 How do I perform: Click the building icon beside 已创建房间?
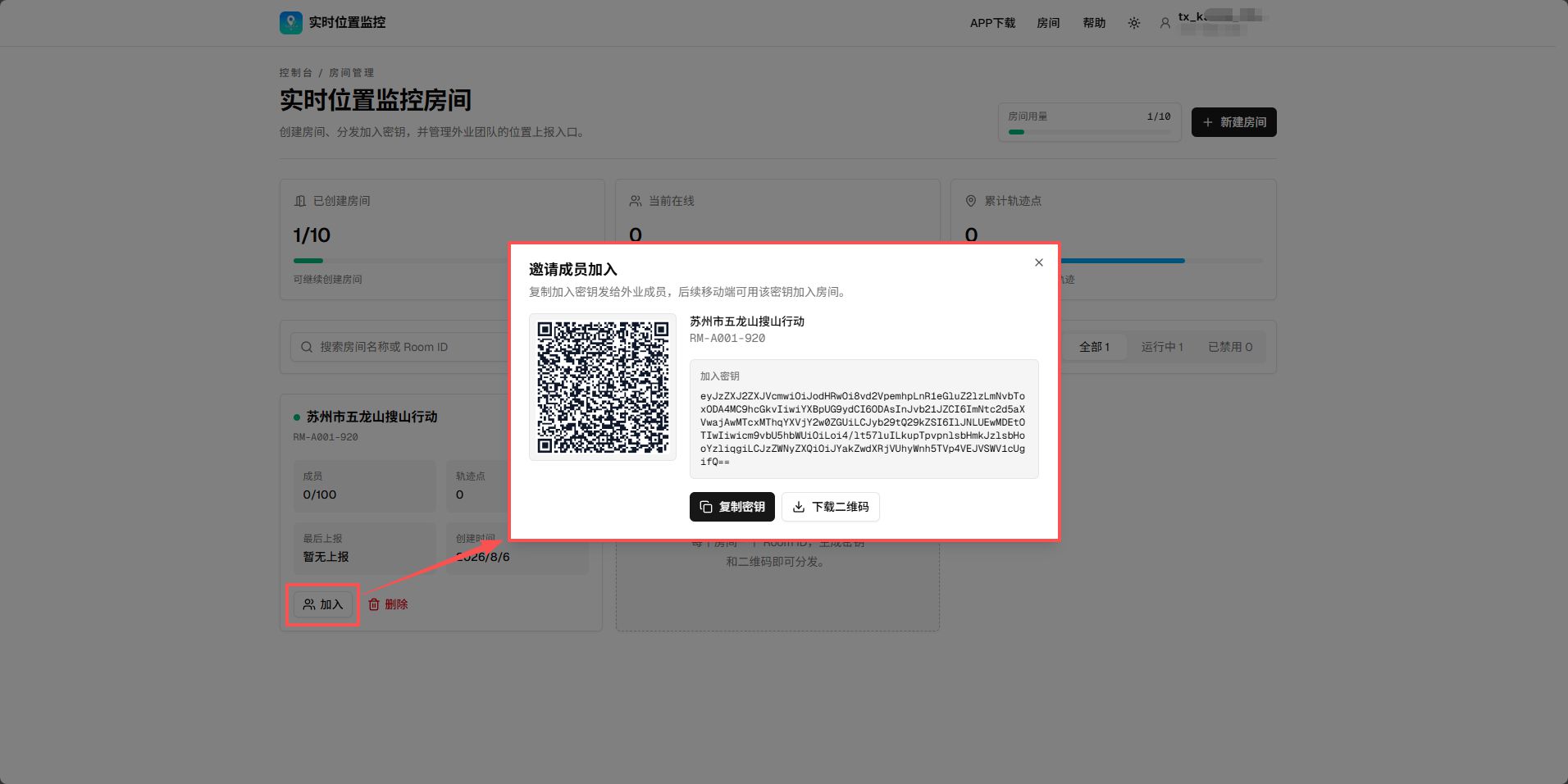300,201
